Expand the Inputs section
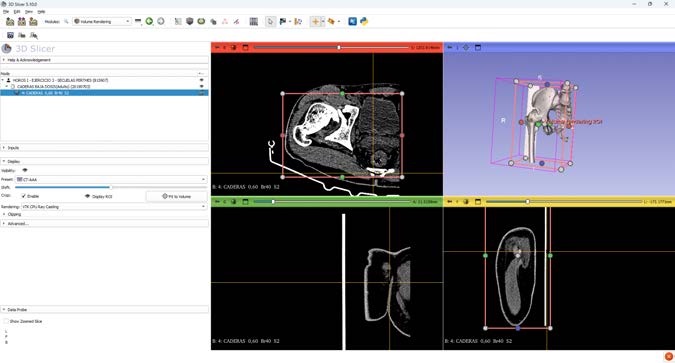The image size is (675, 363). 104,148
